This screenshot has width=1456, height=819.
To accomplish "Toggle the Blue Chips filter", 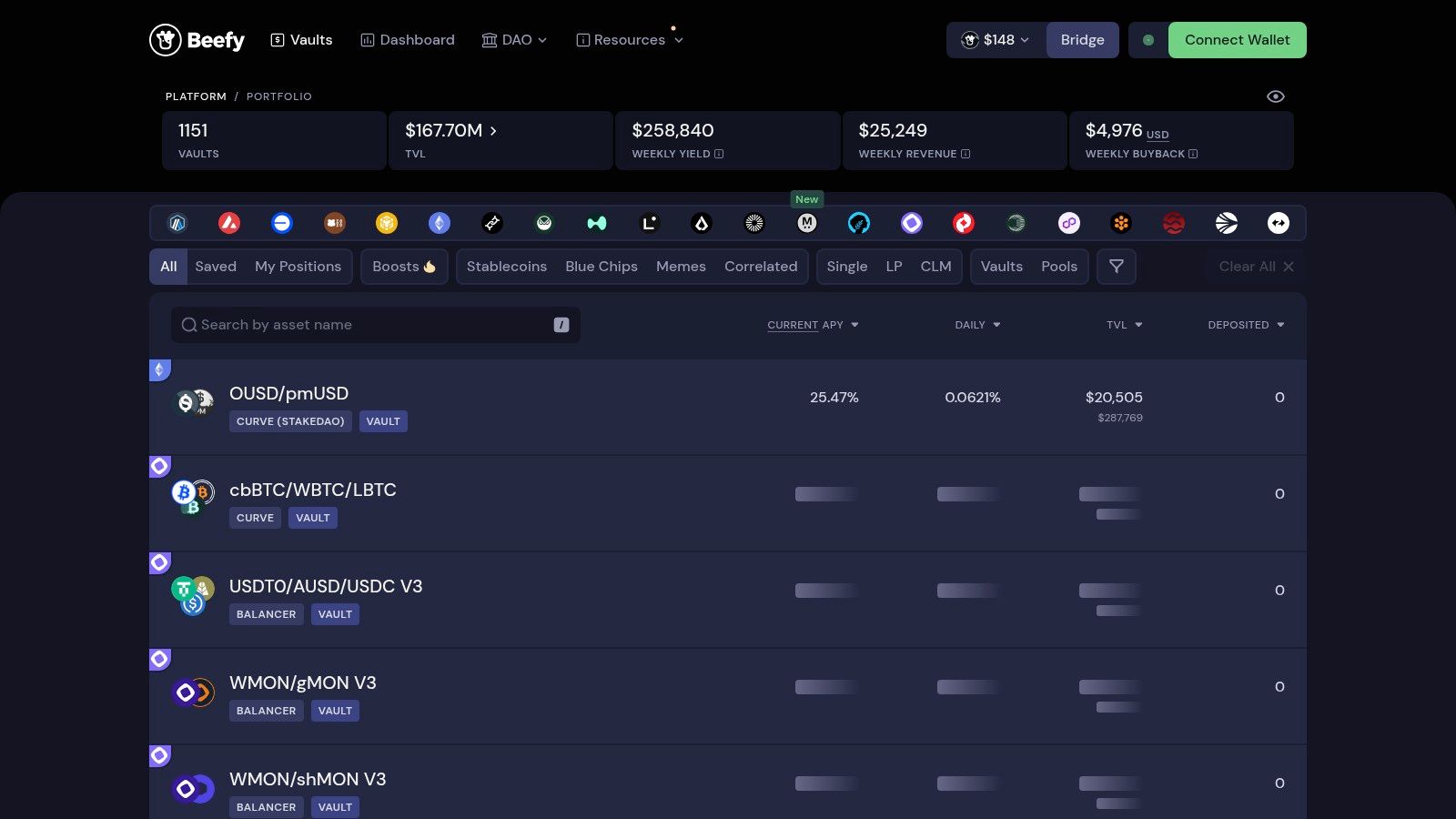I will [602, 267].
